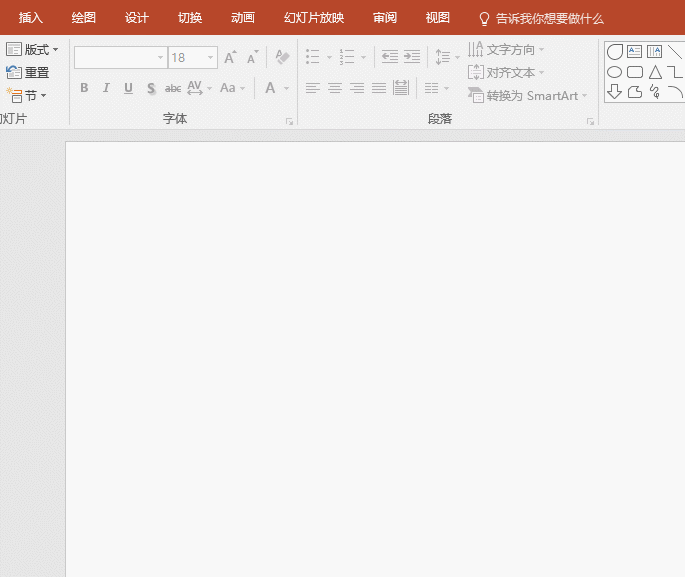Image resolution: width=685 pixels, height=577 pixels.
Task: Click the text shadow S icon
Action: tap(151, 88)
